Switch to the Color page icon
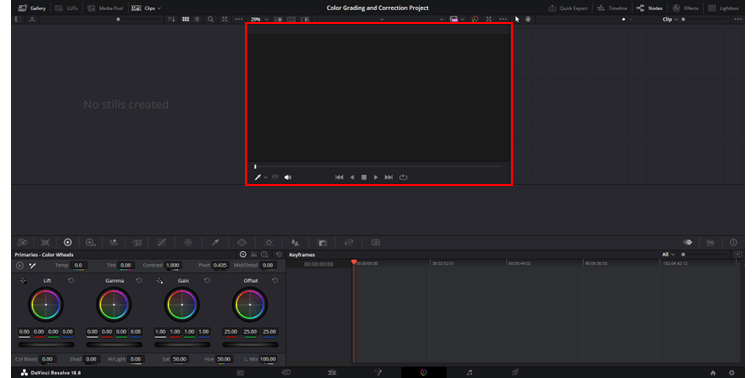The height and width of the screenshot is (378, 756). coord(423,372)
